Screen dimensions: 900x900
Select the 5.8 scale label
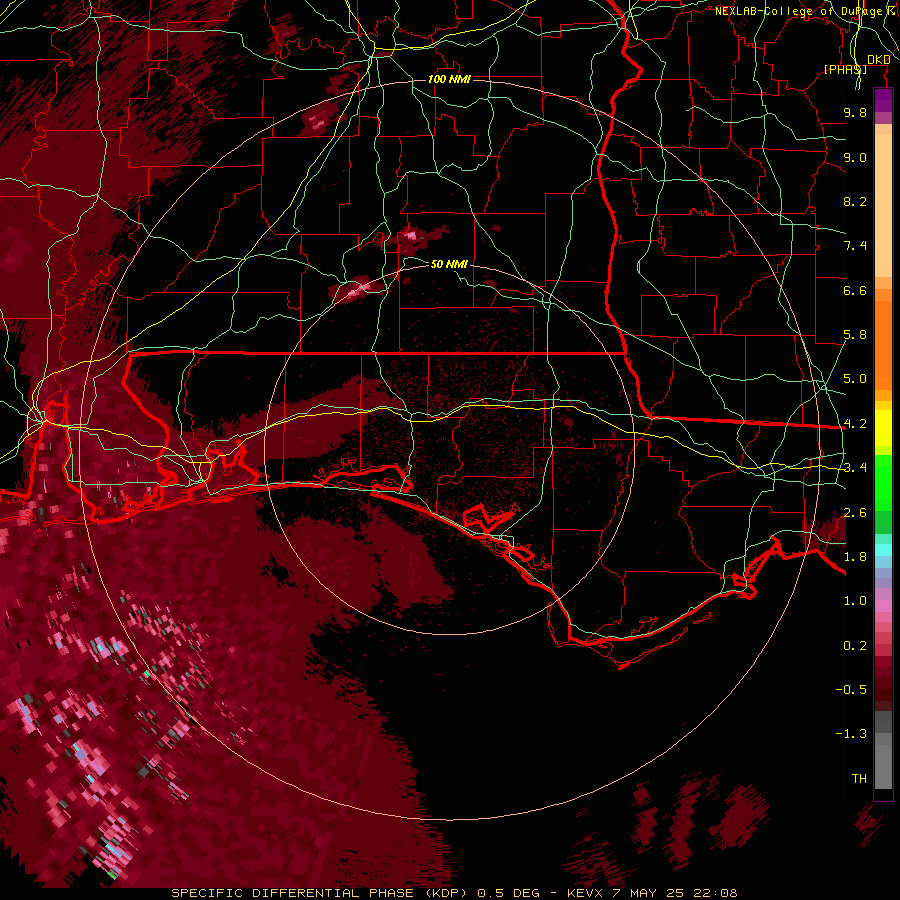[x=855, y=335]
